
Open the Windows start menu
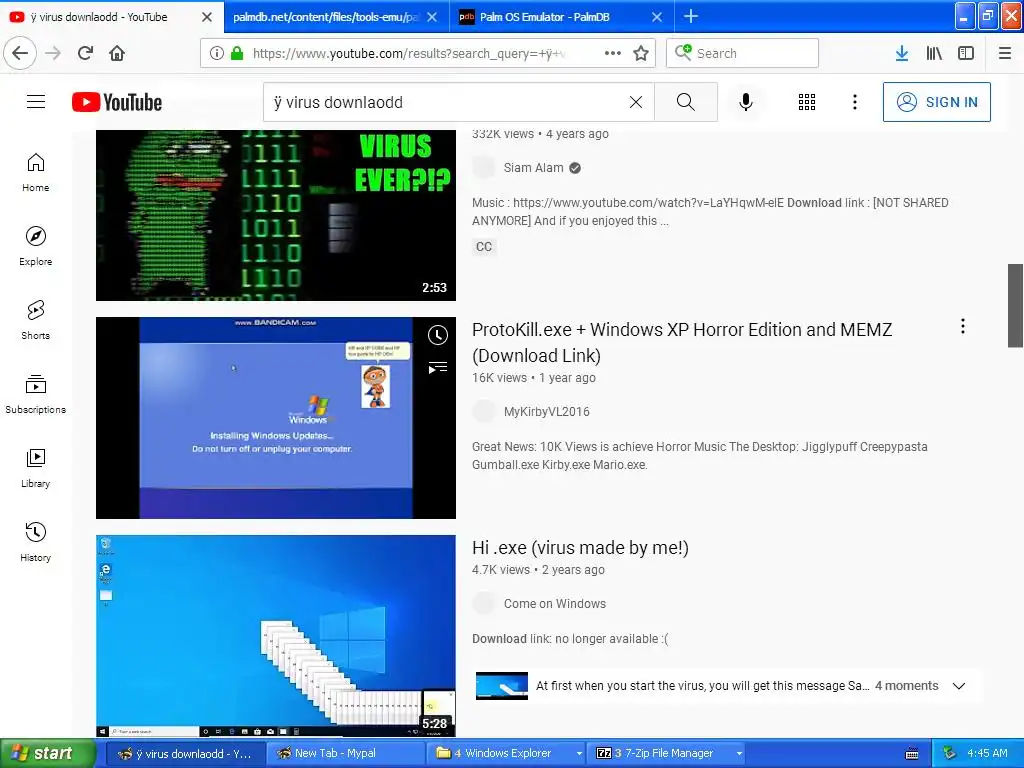(x=48, y=753)
